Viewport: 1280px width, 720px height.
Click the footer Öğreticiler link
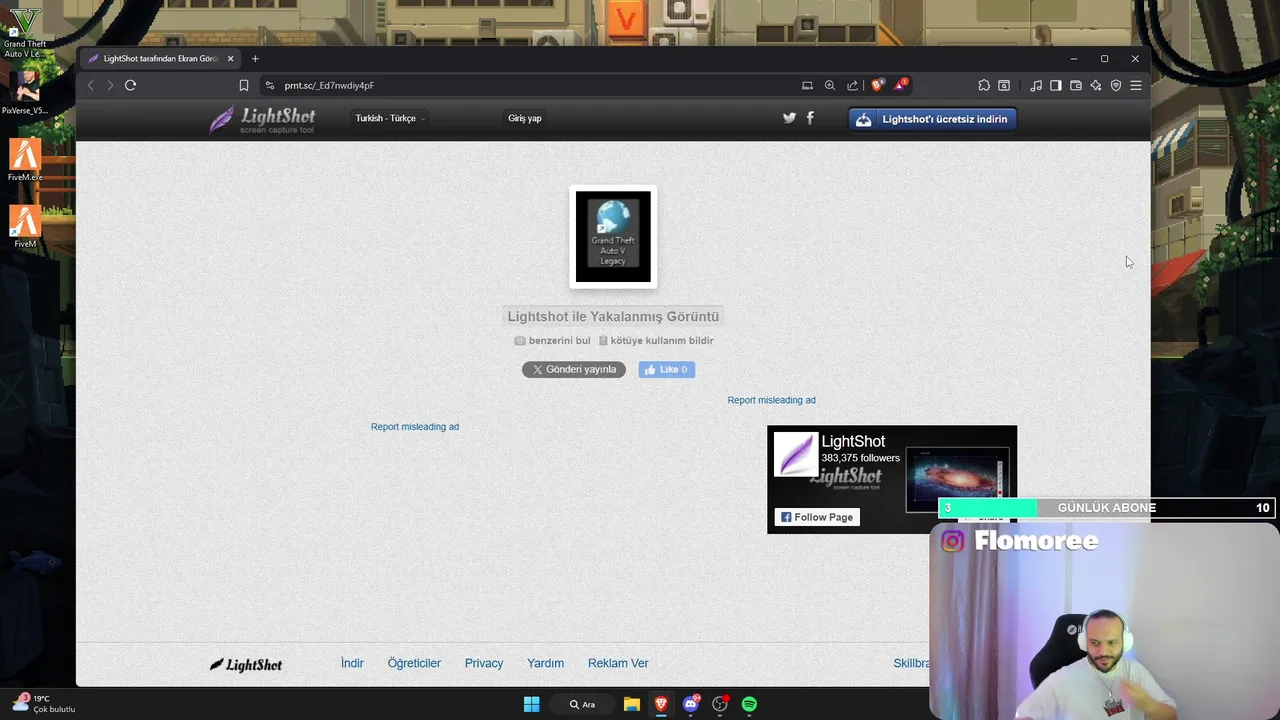(414, 663)
